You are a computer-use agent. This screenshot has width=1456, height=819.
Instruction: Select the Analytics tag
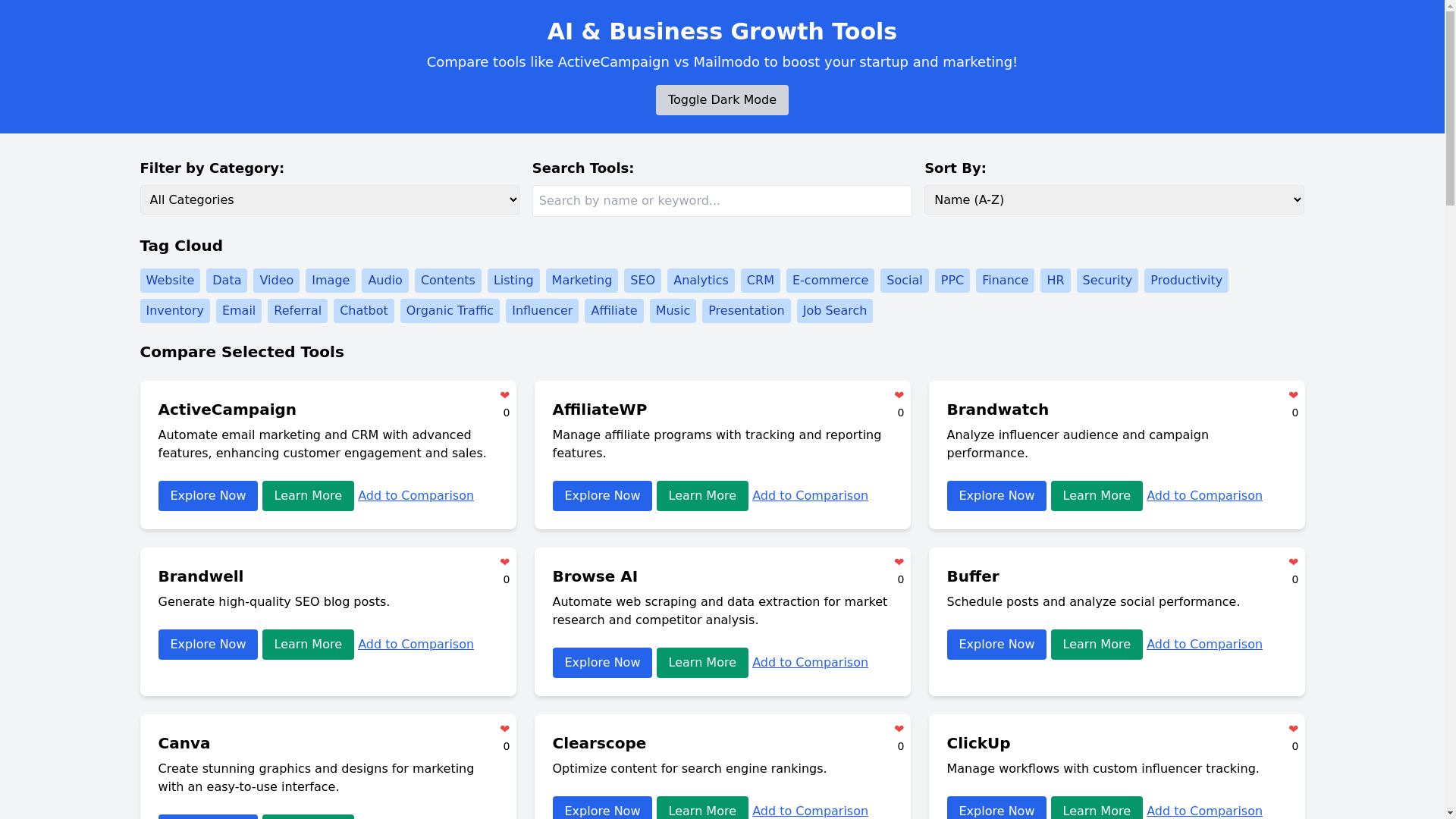(x=701, y=281)
